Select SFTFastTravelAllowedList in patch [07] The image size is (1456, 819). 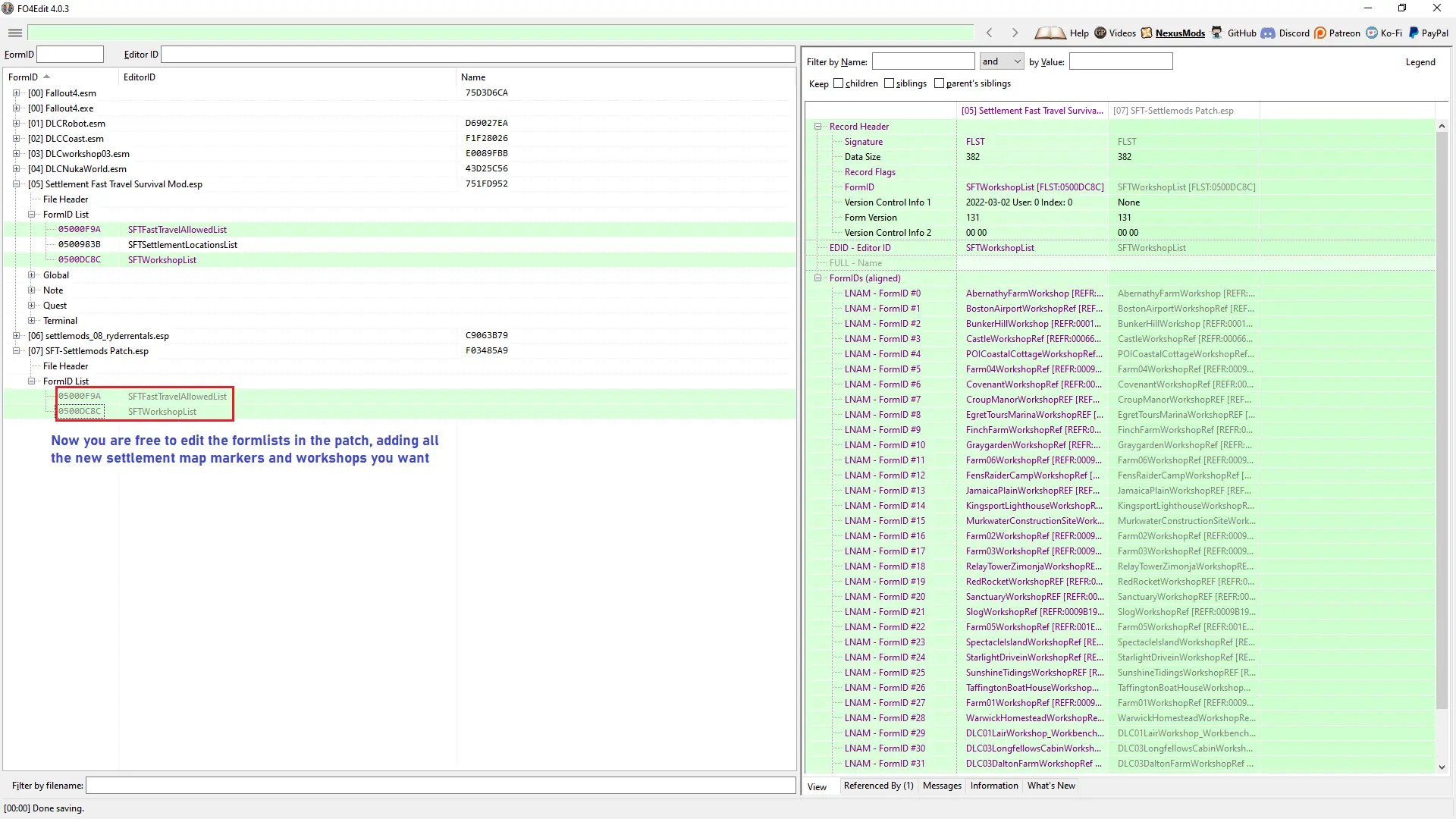tap(400, 397)
